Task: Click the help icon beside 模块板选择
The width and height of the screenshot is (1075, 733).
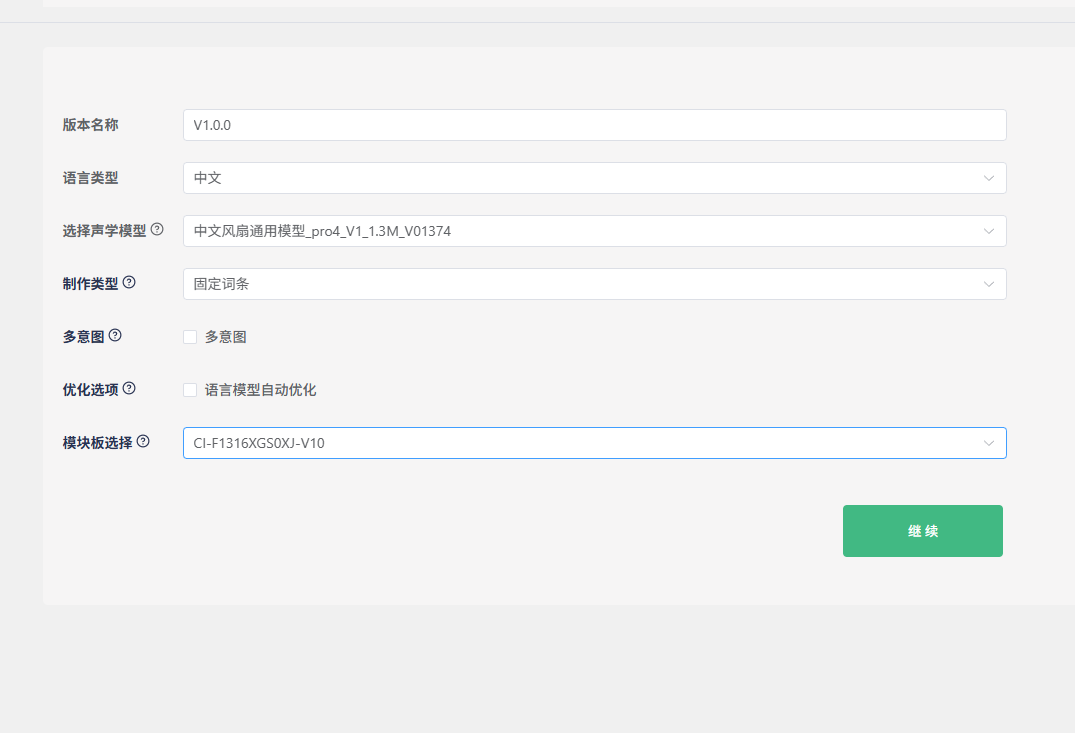Action: [x=143, y=442]
